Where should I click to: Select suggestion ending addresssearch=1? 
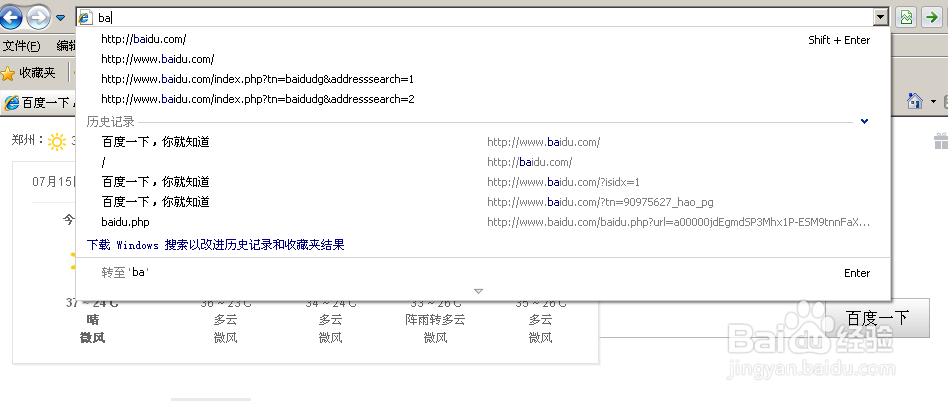pyautogui.click(x=482, y=79)
